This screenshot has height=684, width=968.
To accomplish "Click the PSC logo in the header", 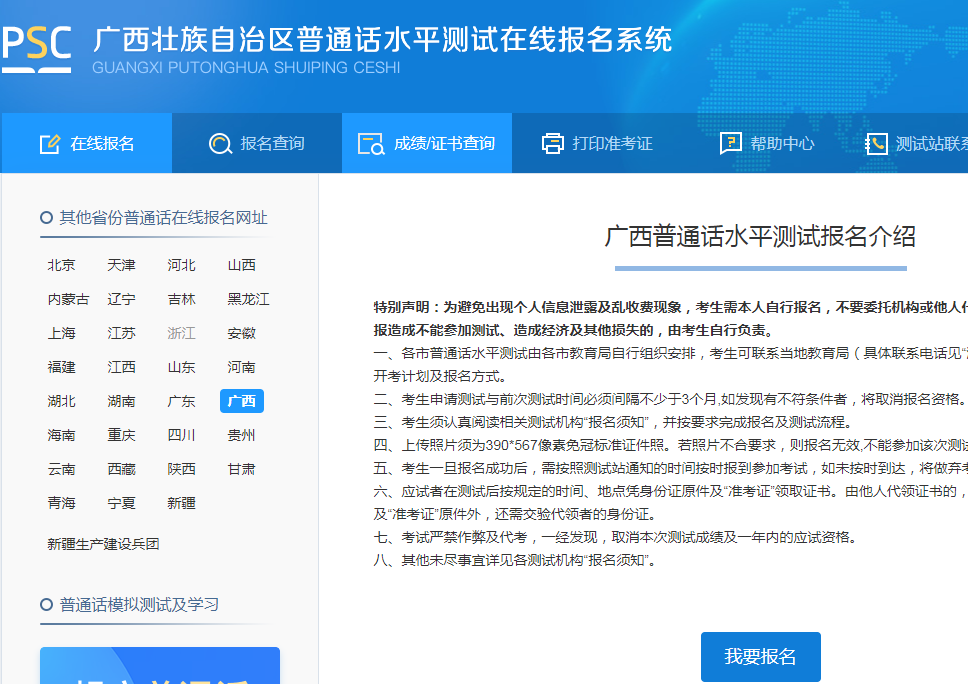I will tap(38, 43).
